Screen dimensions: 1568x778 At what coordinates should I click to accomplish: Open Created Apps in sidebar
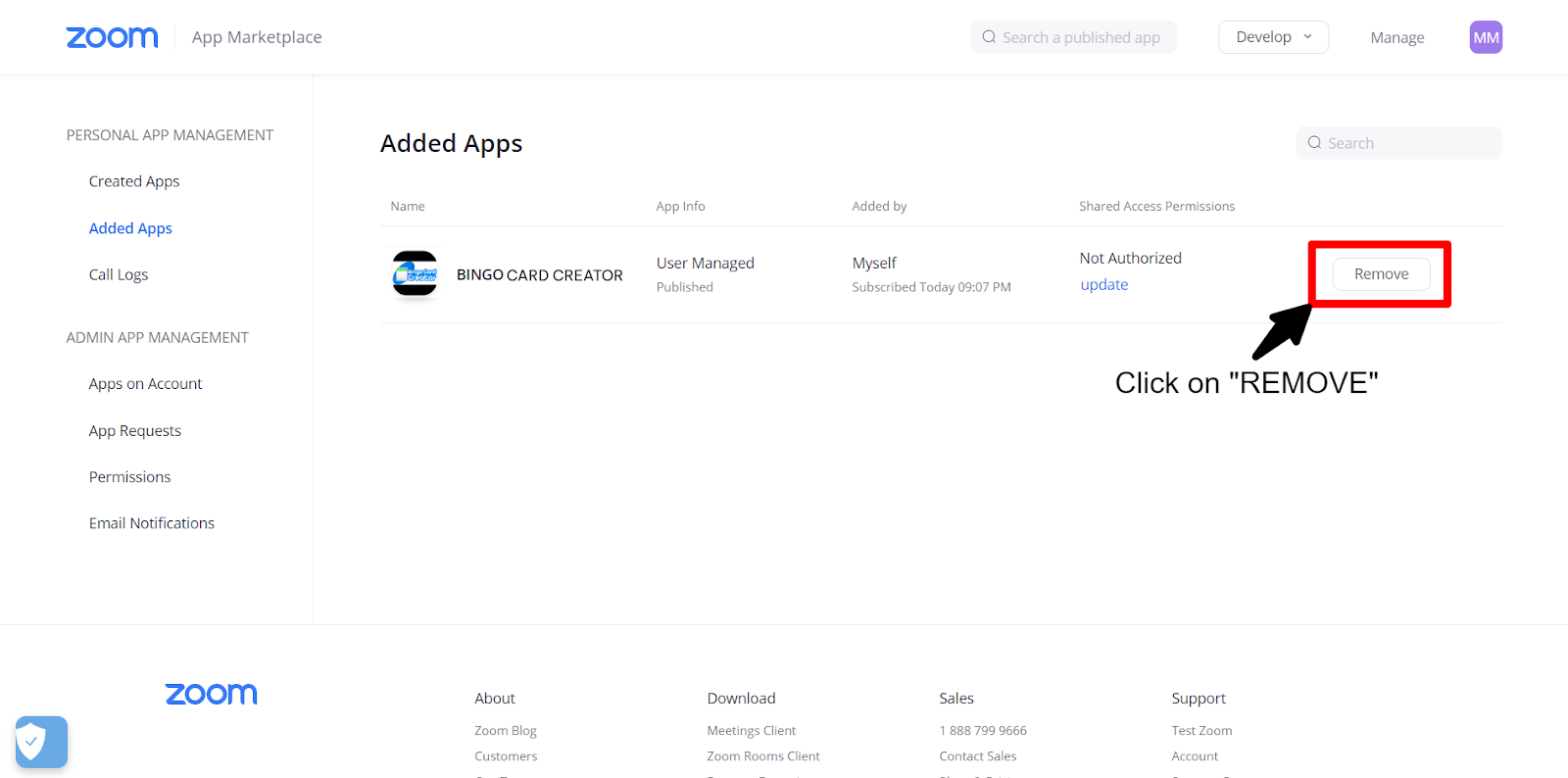134,181
